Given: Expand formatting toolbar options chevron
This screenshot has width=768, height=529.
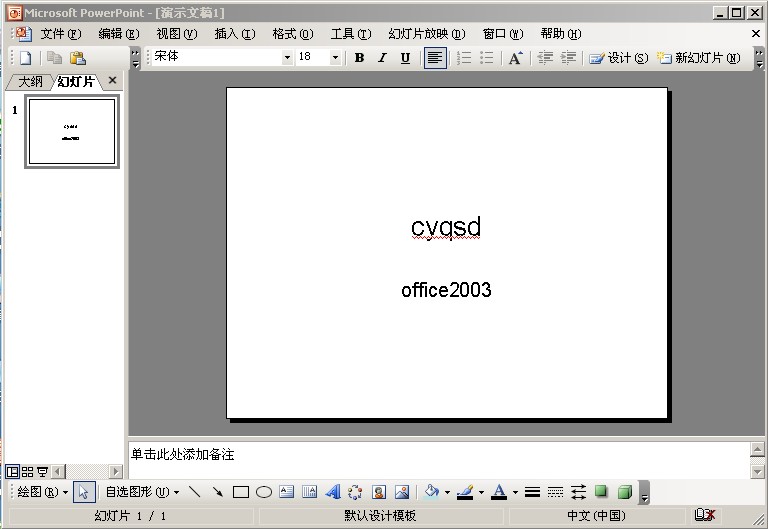Looking at the screenshot, I should coord(759,58).
